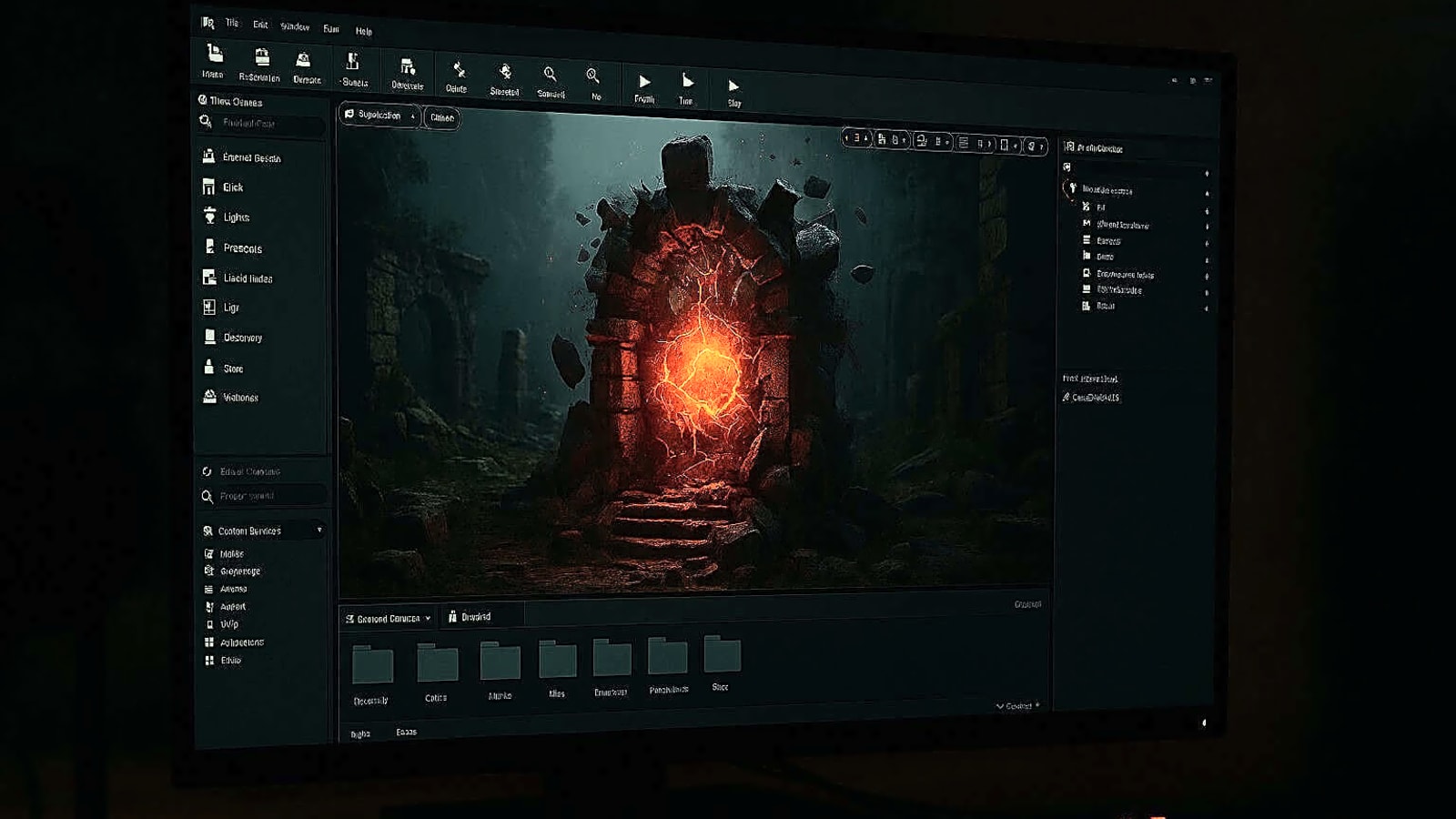Click the middle play-flag button labeled Tine
Screen dimensions: 1456x819
pos(686,89)
